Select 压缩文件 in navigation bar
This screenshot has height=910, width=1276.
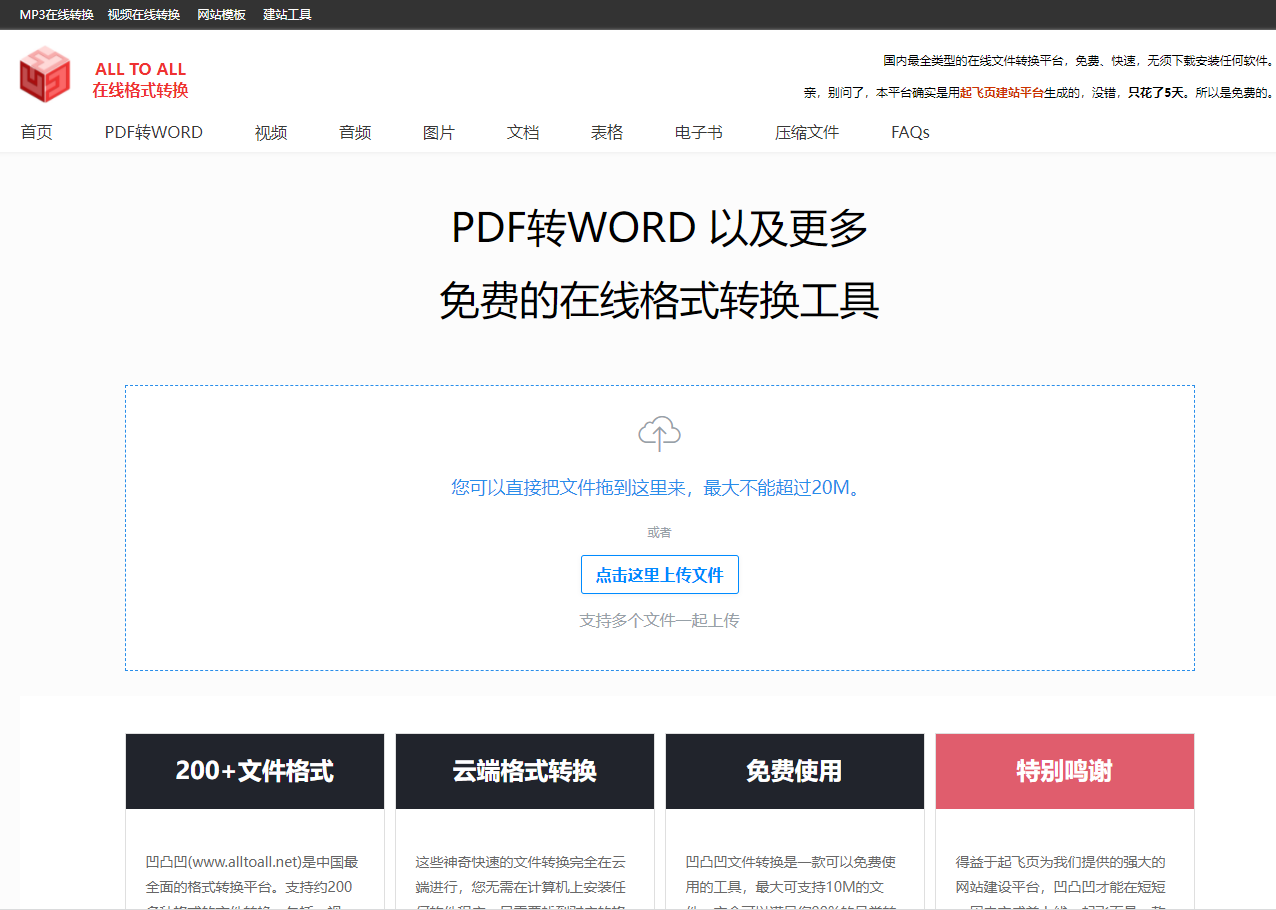807,132
